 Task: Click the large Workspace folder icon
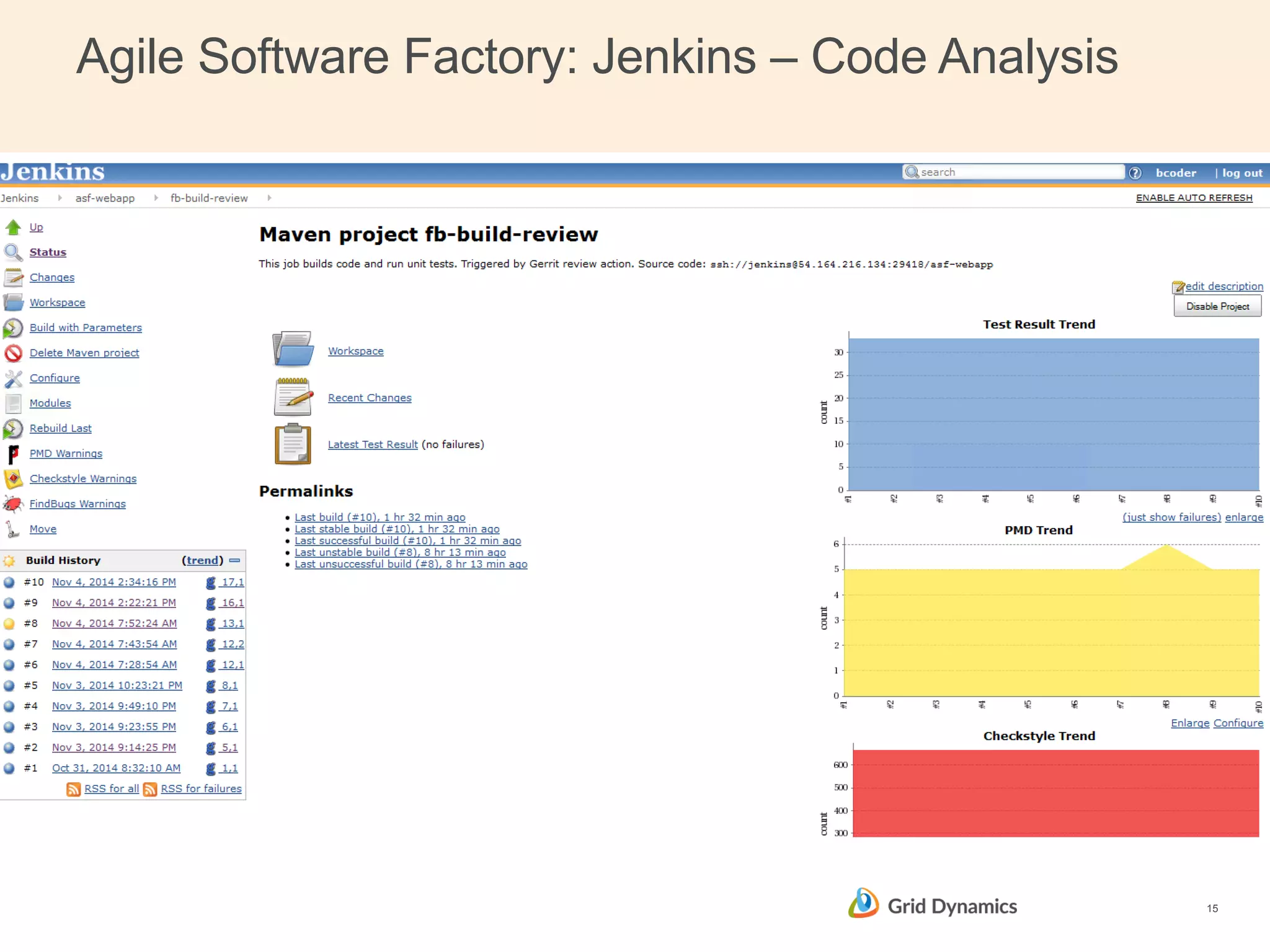[293, 349]
